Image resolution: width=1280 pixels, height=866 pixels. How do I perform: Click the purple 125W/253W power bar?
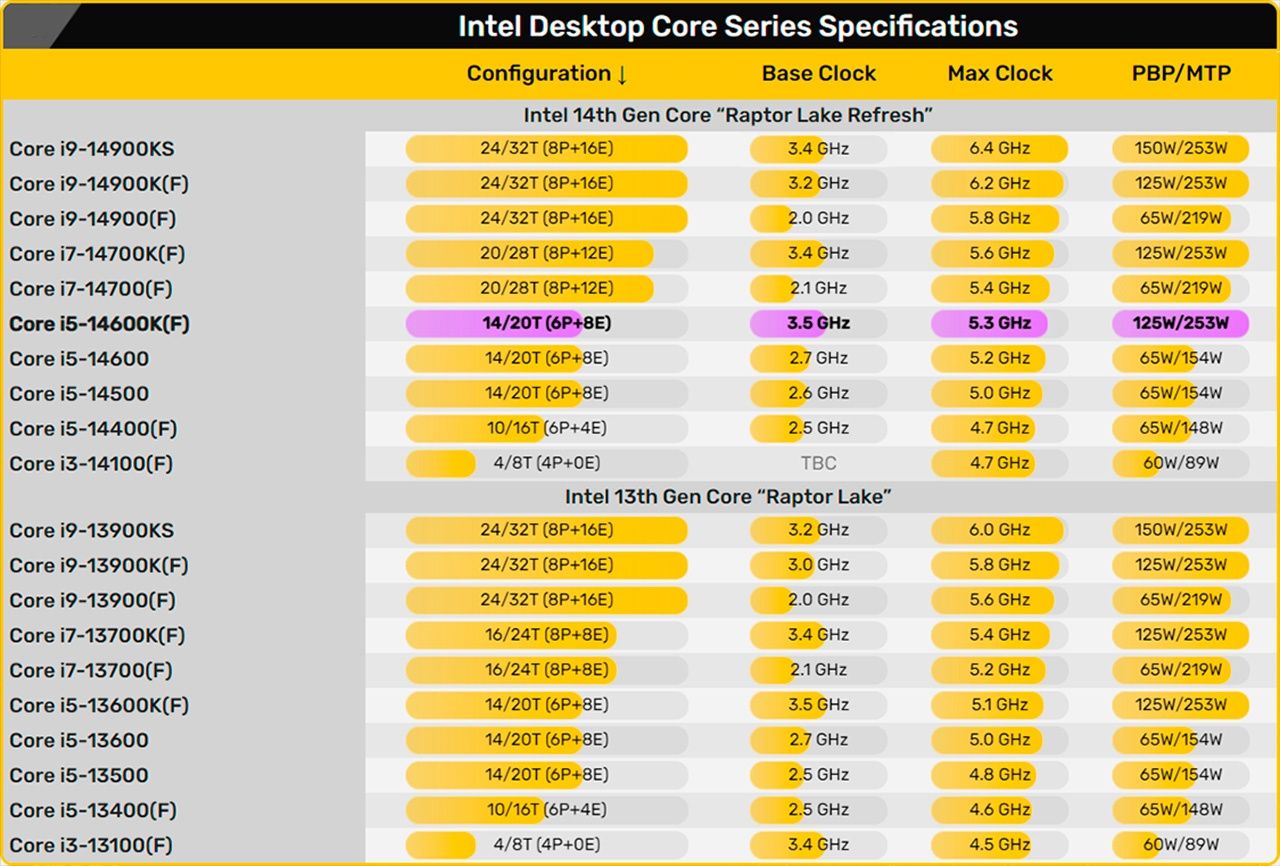pos(1180,323)
